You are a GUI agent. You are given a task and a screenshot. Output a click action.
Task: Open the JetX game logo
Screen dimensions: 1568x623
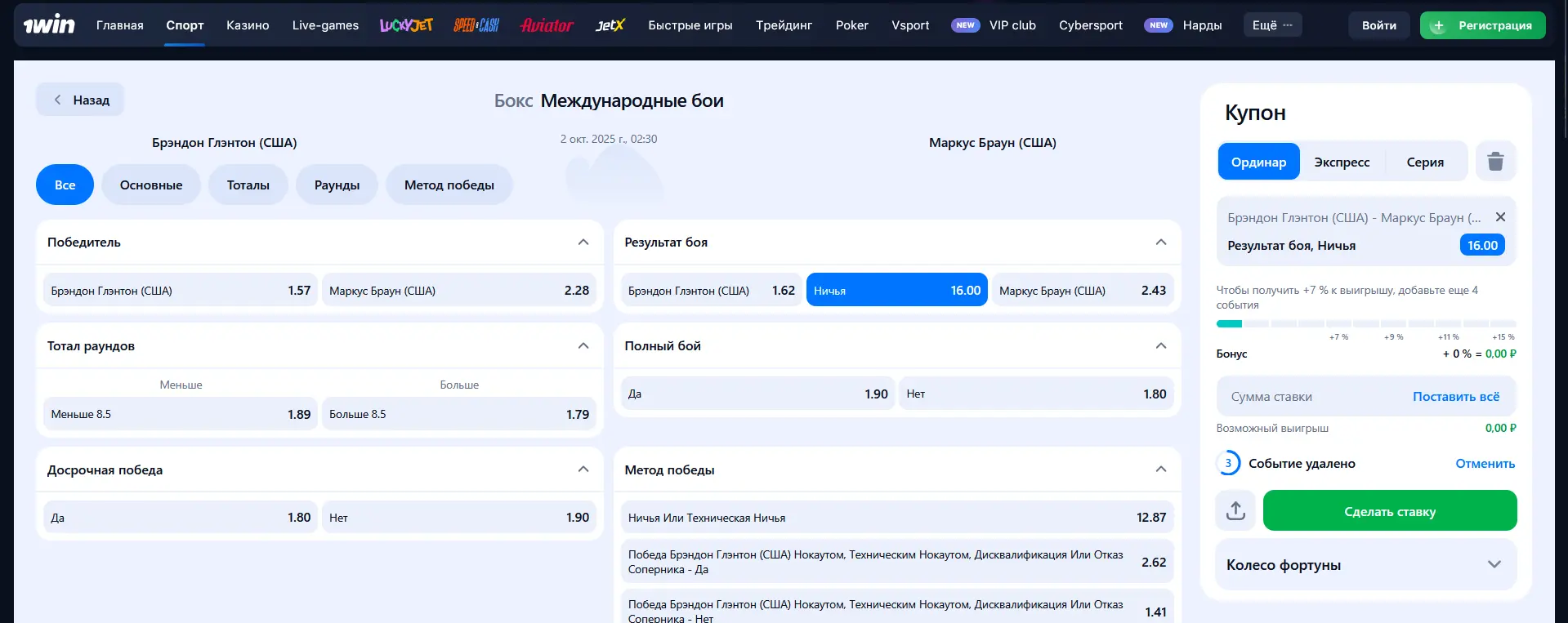point(610,25)
